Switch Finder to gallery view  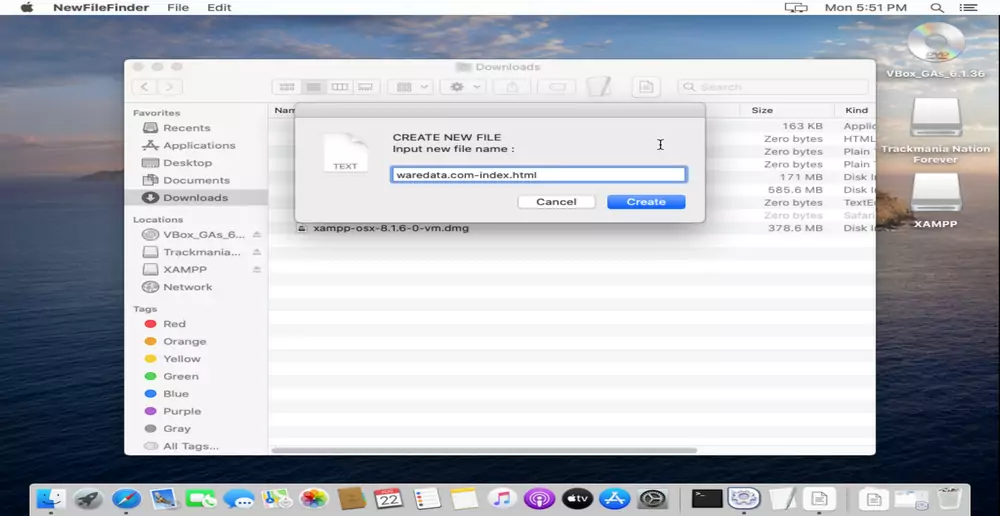pyautogui.click(x=365, y=87)
